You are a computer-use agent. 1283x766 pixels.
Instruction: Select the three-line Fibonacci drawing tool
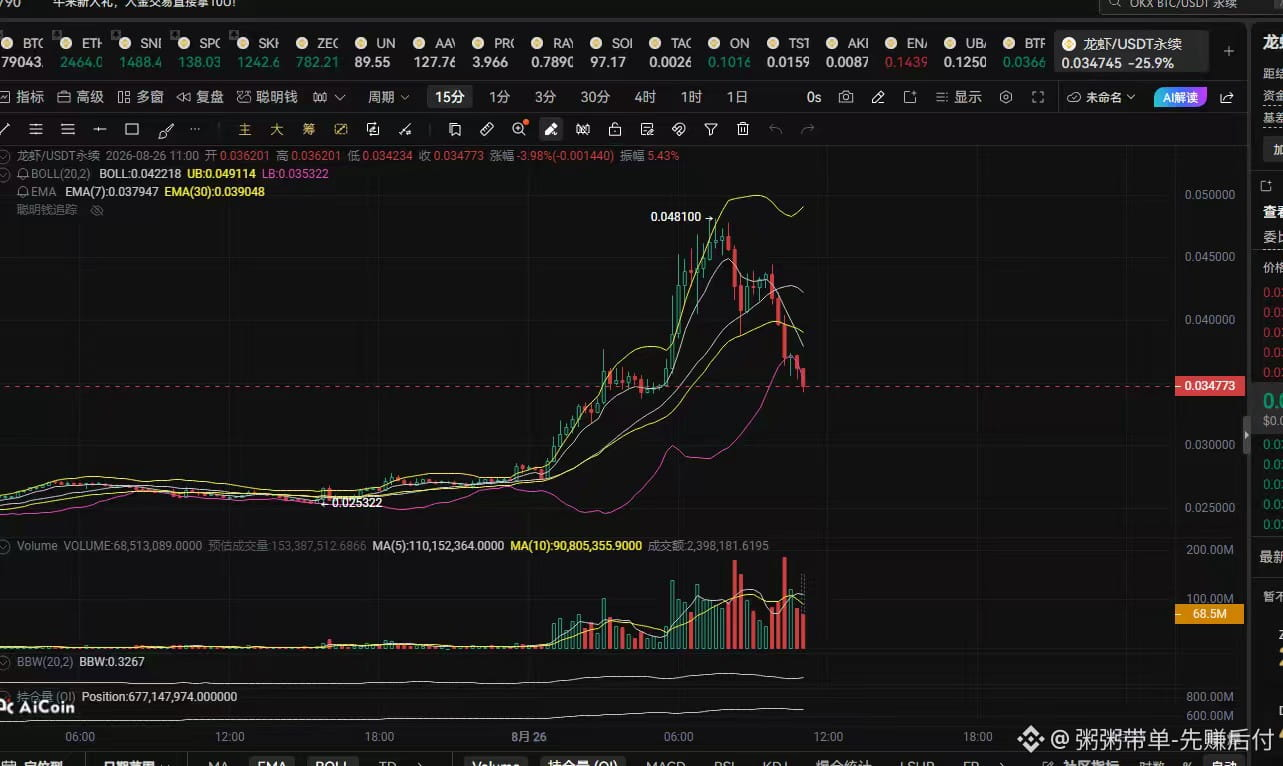[68, 129]
